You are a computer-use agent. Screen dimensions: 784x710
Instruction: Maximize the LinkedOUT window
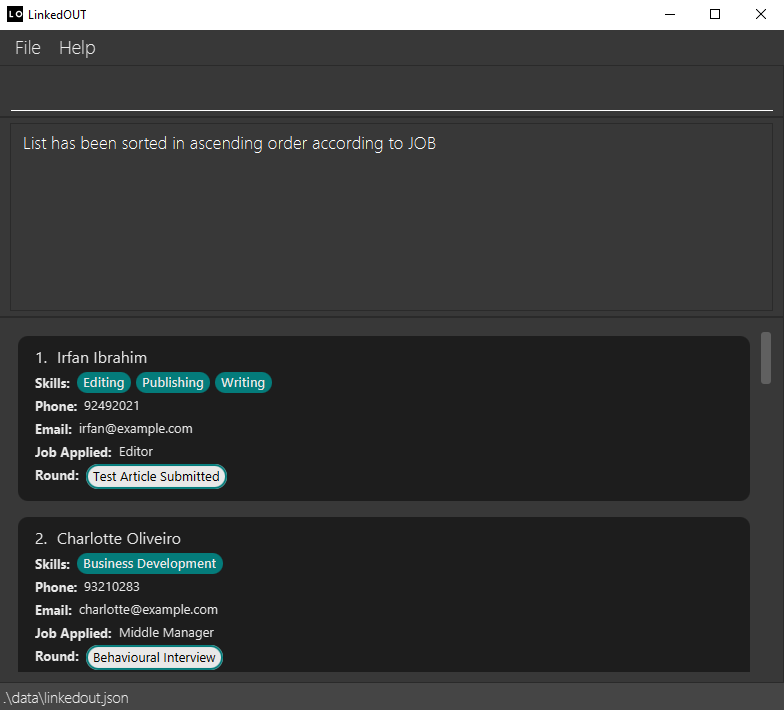click(x=715, y=14)
